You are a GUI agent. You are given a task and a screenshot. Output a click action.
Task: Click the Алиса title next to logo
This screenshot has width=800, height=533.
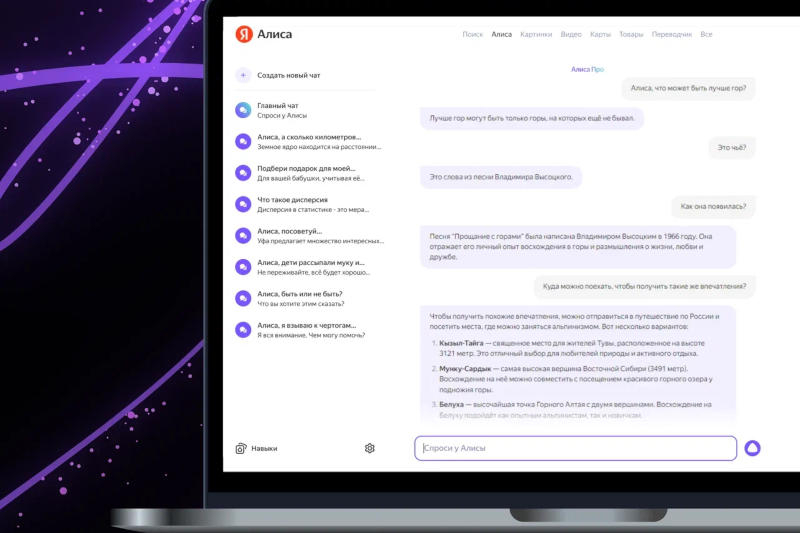(x=274, y=34)
